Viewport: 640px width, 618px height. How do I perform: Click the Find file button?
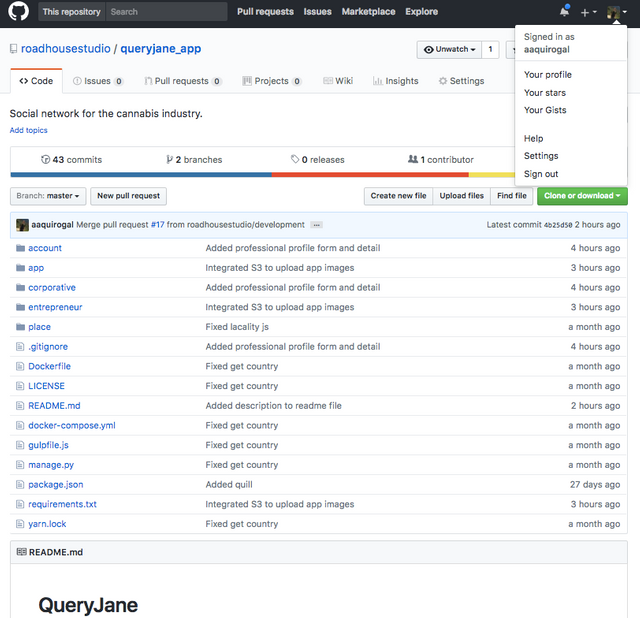click(x=512, y=196)
